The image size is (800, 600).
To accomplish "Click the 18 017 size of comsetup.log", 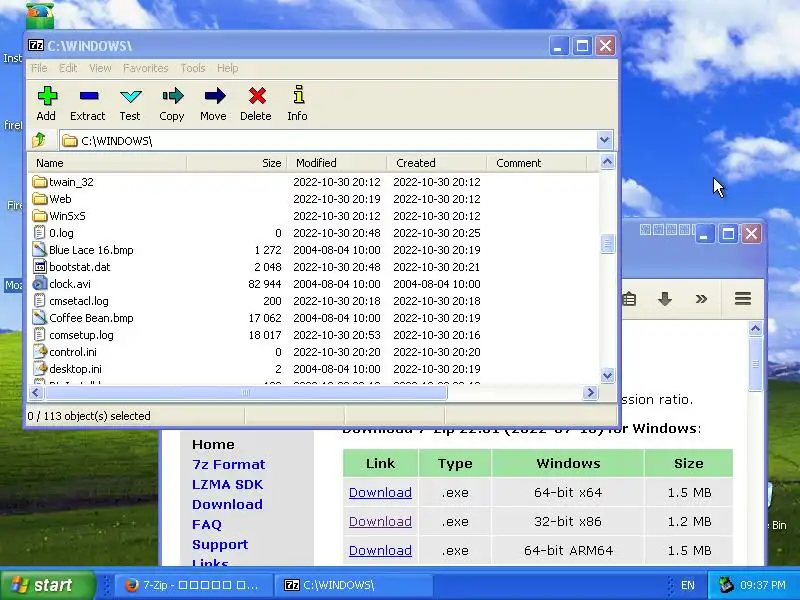I will click(x=264, y=335).
